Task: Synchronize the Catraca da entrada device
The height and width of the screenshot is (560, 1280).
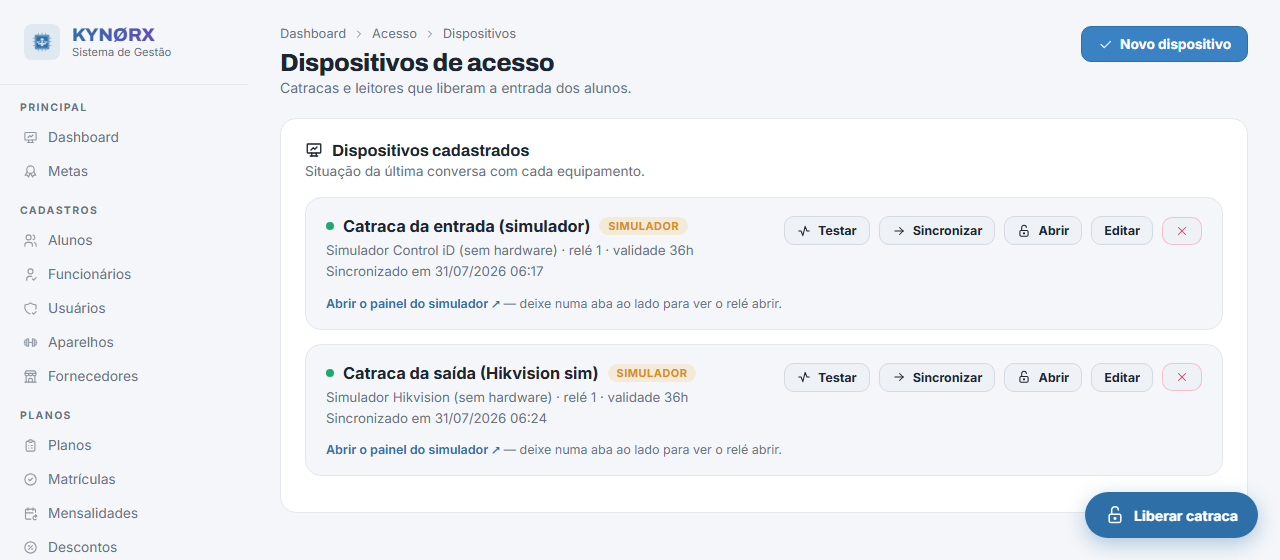Action: pos(937,230)
